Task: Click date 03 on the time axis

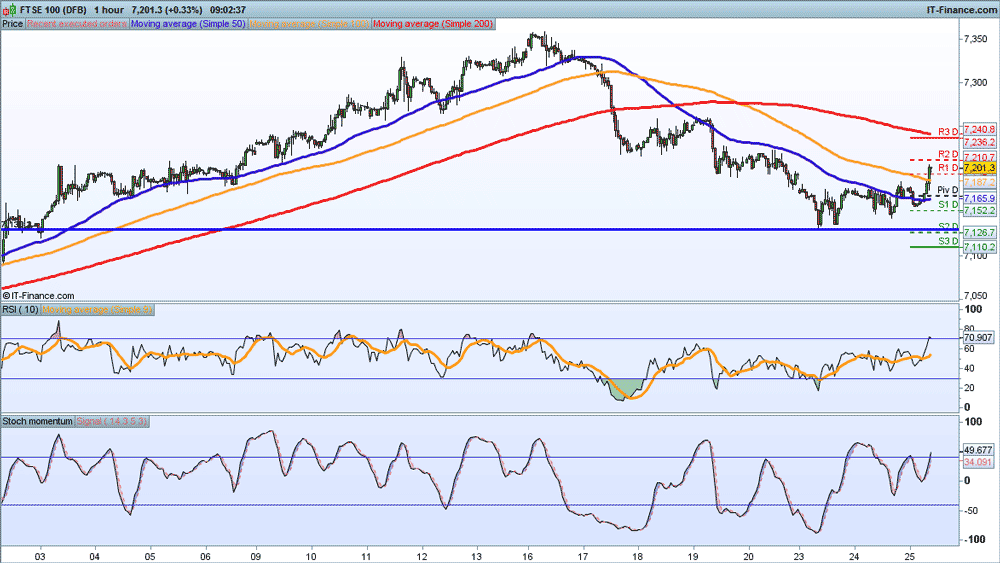Action: tap(41, 555)
